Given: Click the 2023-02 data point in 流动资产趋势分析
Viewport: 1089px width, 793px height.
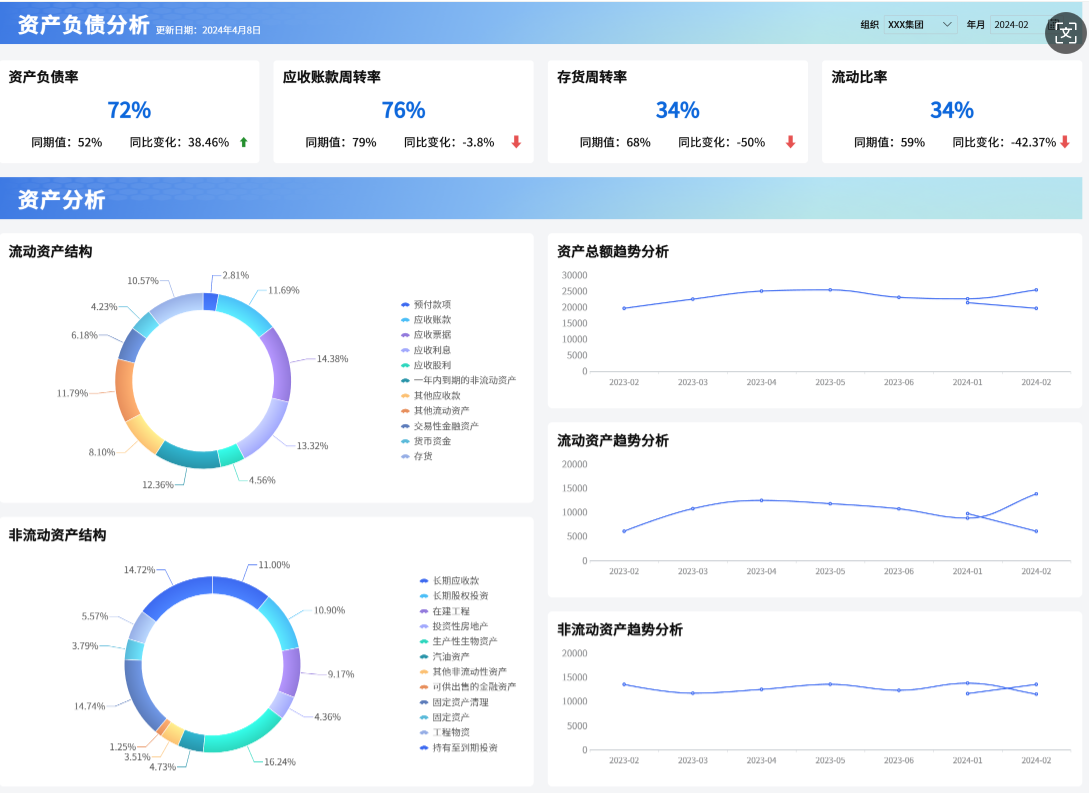Looking at the screenshot, I should click(x=624, y=531).
